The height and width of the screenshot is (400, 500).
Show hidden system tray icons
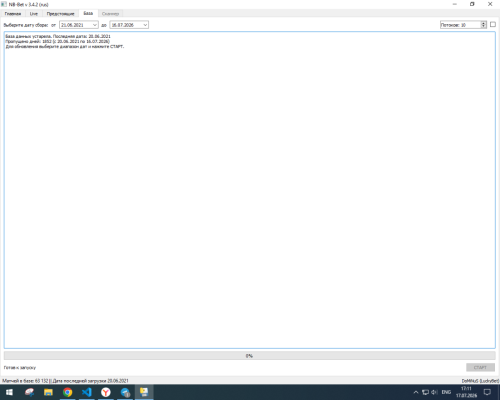click(x=416, y=392)
